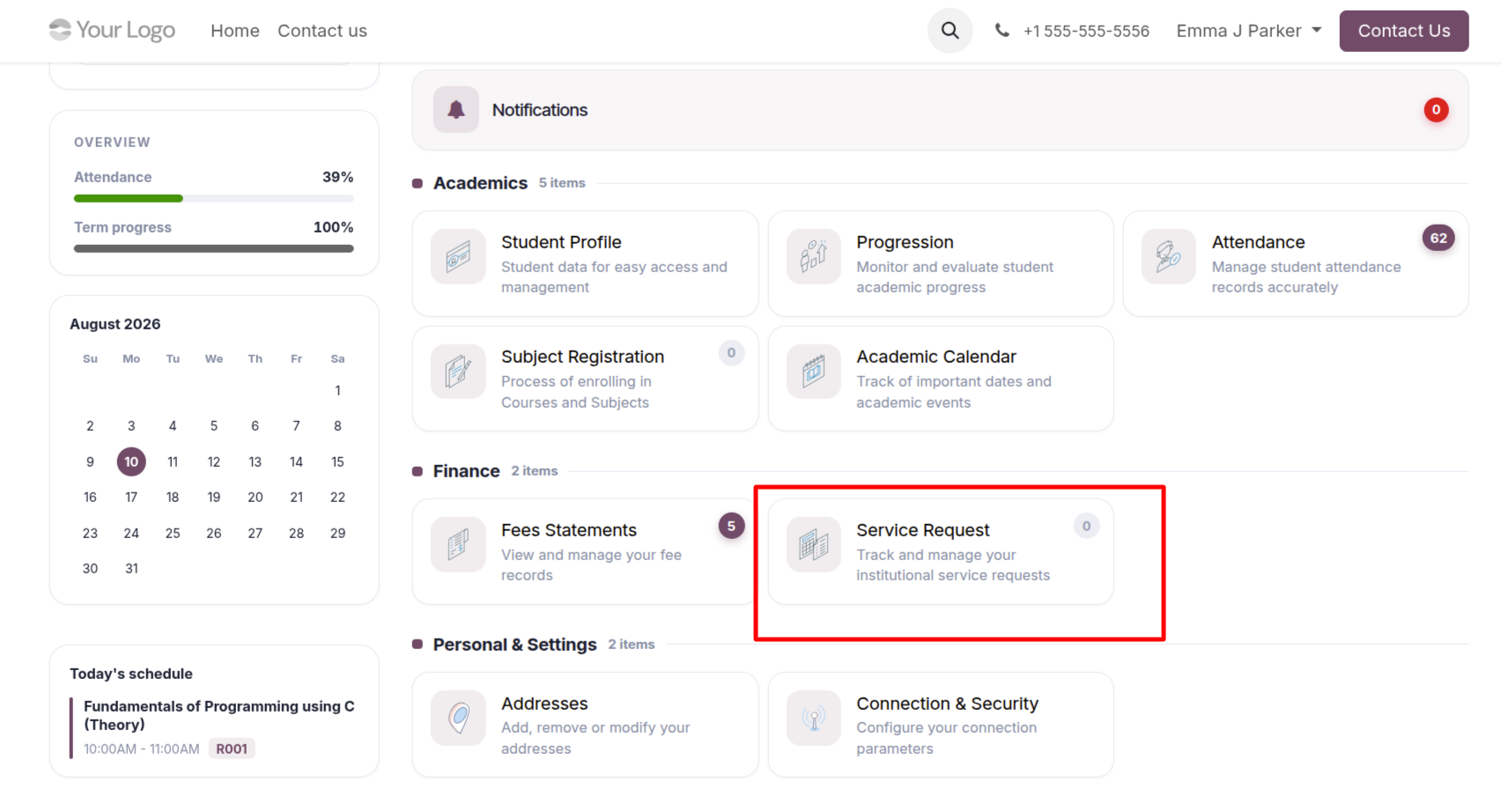This screenshot has height=812, width=1501.
Task: Click the Progression card icon
Action: pos(813,256)
